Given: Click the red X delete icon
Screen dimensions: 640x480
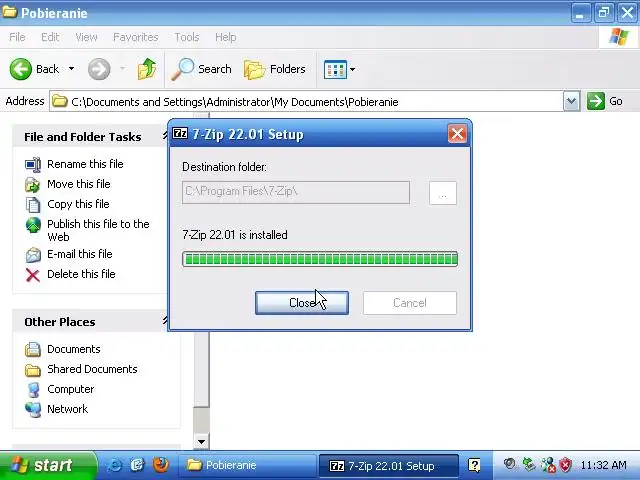Looking at the screenshot, I should (33, 275).
